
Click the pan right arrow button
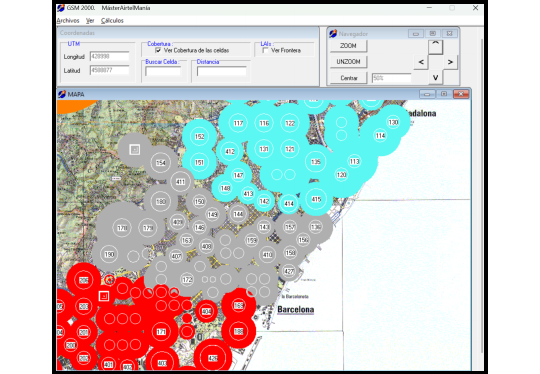click(x=450, y=62)
